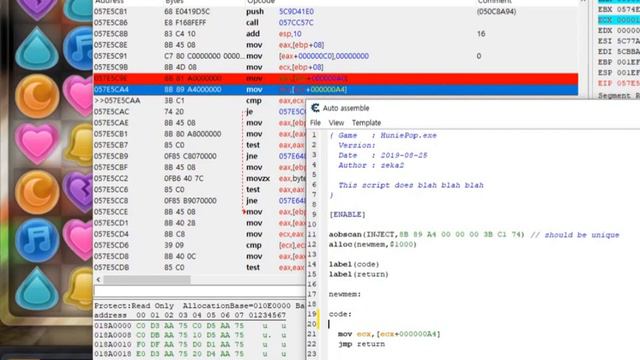Select the jne row at address 057E5CB9
640x360 pixels.
(x=200, y=156)
